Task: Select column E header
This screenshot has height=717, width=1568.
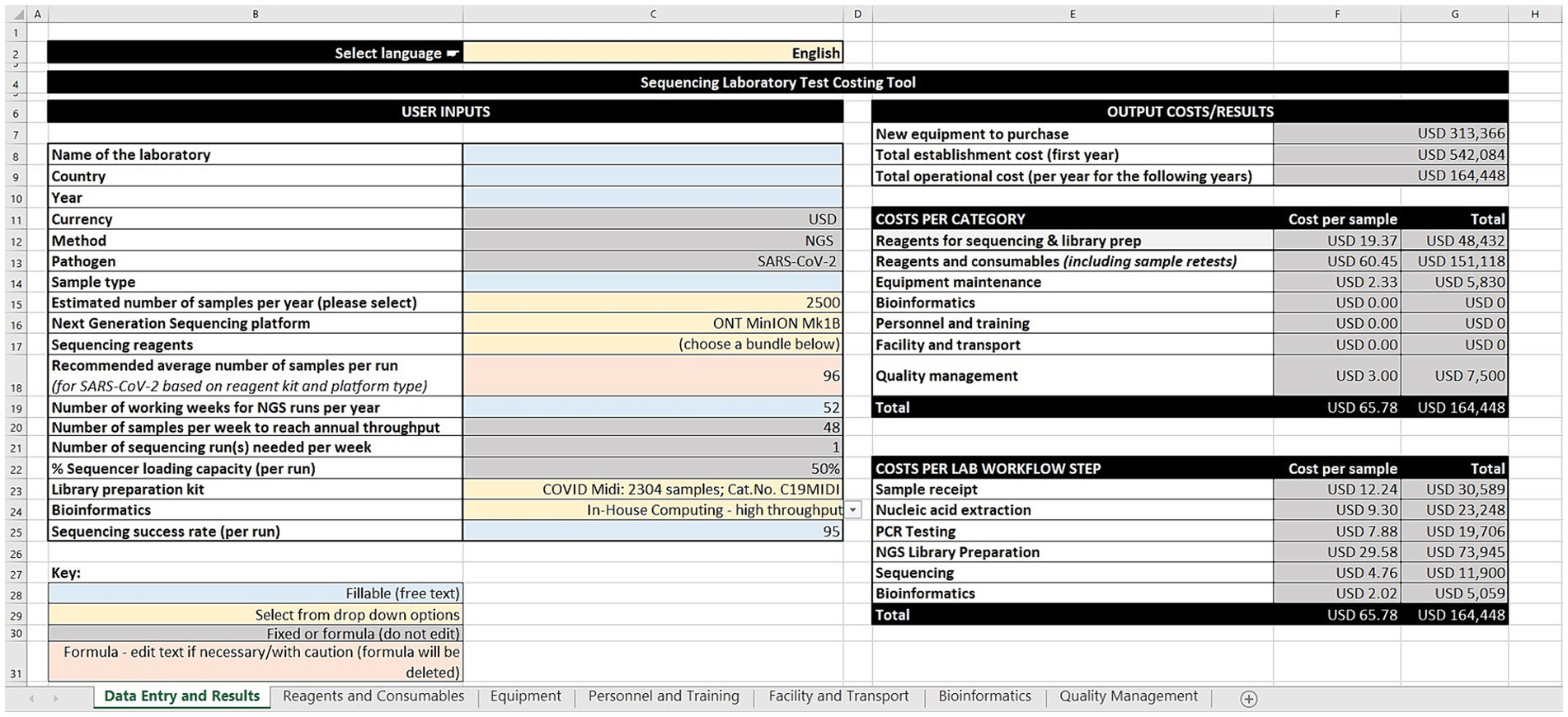Action: (x=1073, y=14)
